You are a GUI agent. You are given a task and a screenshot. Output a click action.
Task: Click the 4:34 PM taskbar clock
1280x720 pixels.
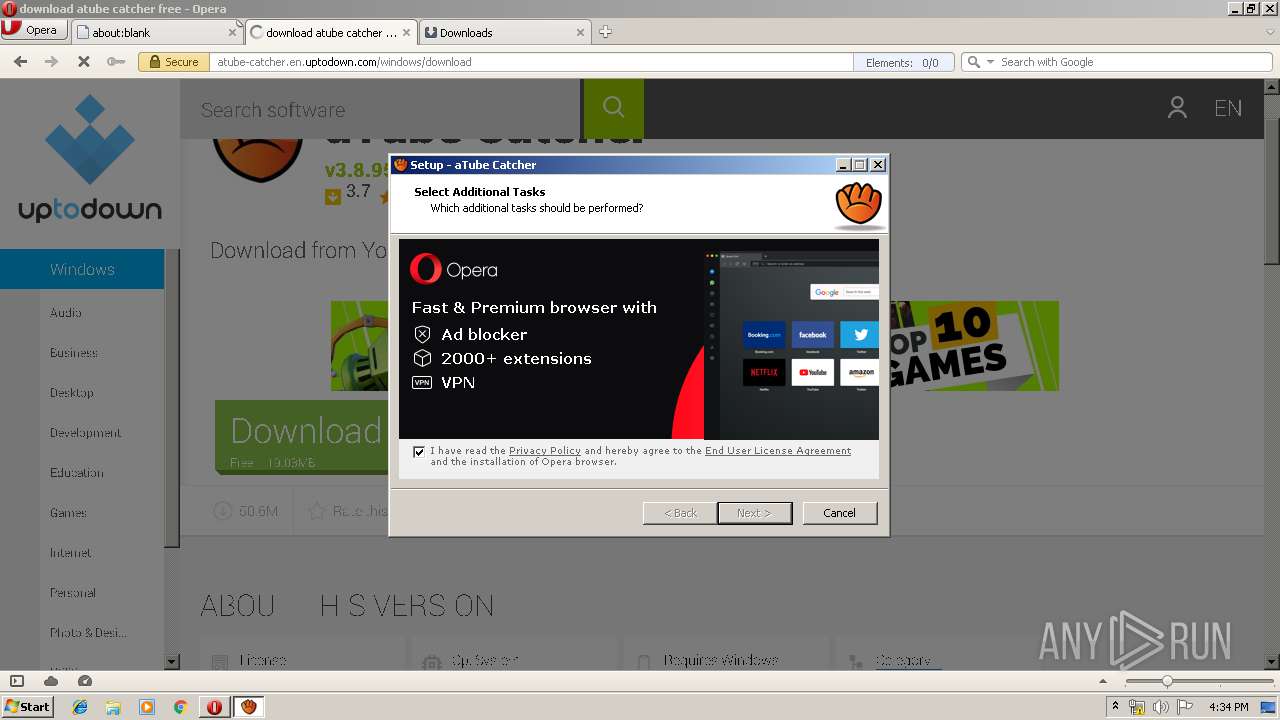[x=1228, y=707]
